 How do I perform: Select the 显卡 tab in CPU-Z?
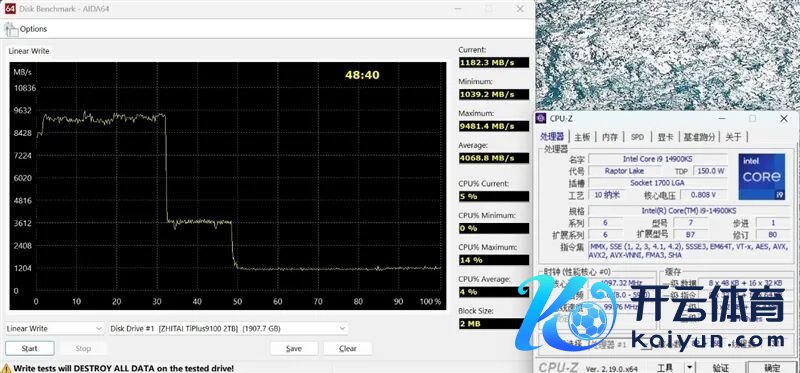point(665,137)
